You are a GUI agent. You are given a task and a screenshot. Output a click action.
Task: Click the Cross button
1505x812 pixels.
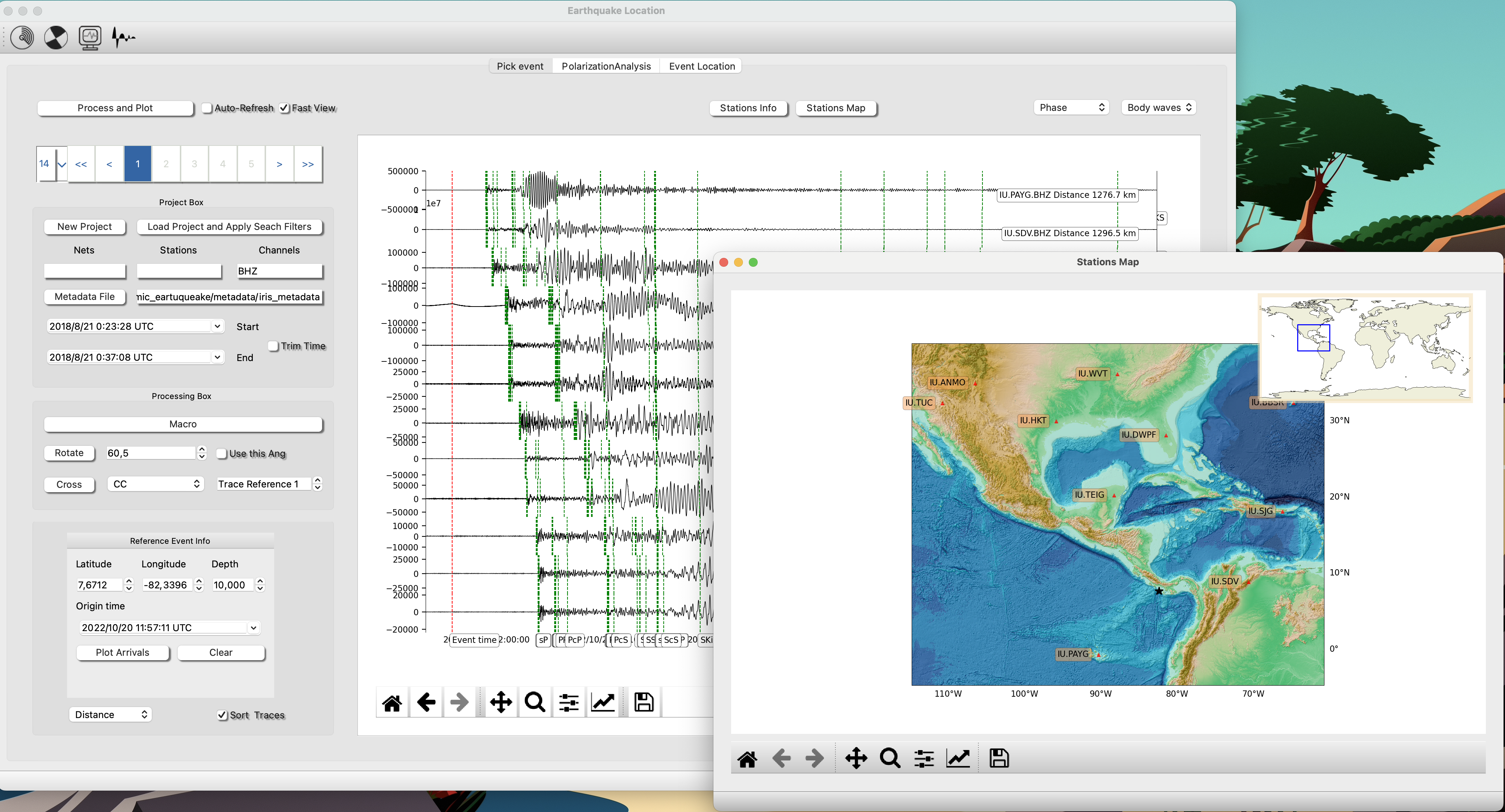[69, 485]
